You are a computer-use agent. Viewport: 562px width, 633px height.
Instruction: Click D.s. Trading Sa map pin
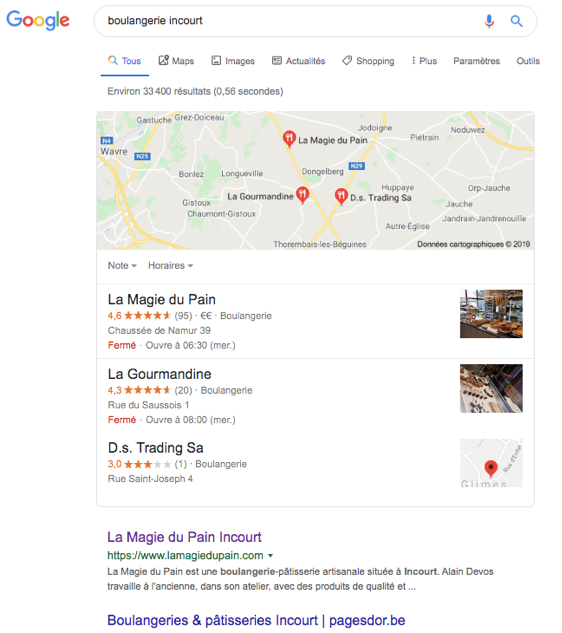pos(341,197)
